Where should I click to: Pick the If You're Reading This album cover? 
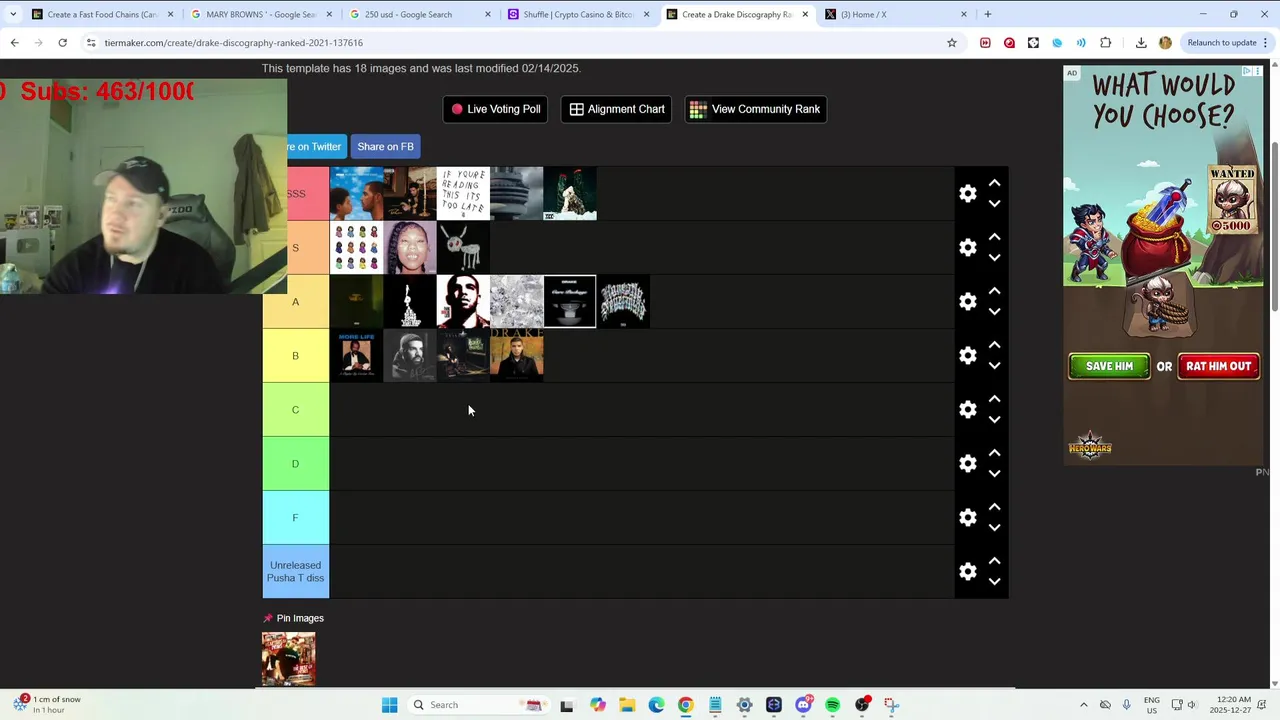pyautogui.click(x=463, y=193)
